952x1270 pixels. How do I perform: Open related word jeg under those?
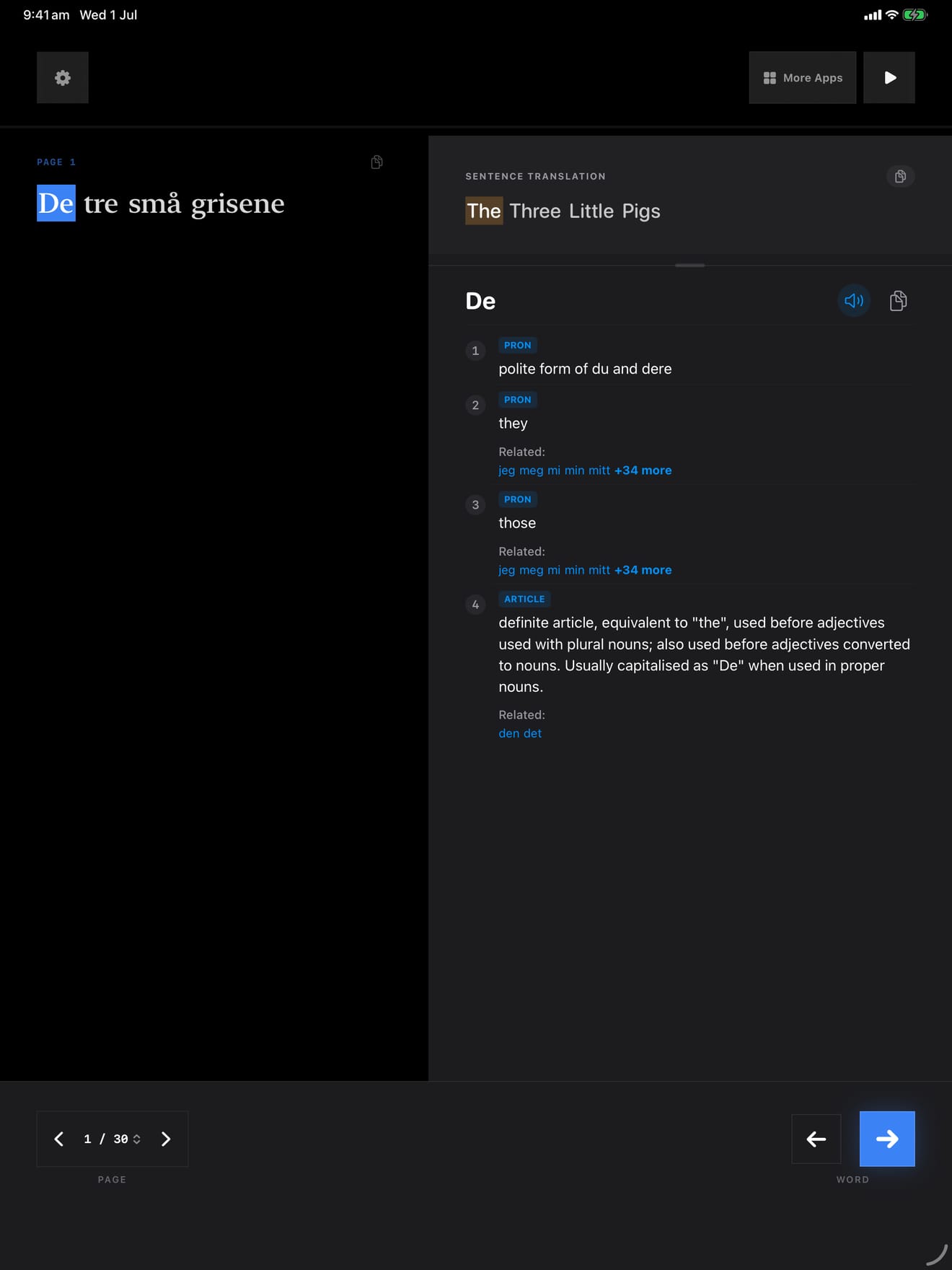[x=507, y=570]
